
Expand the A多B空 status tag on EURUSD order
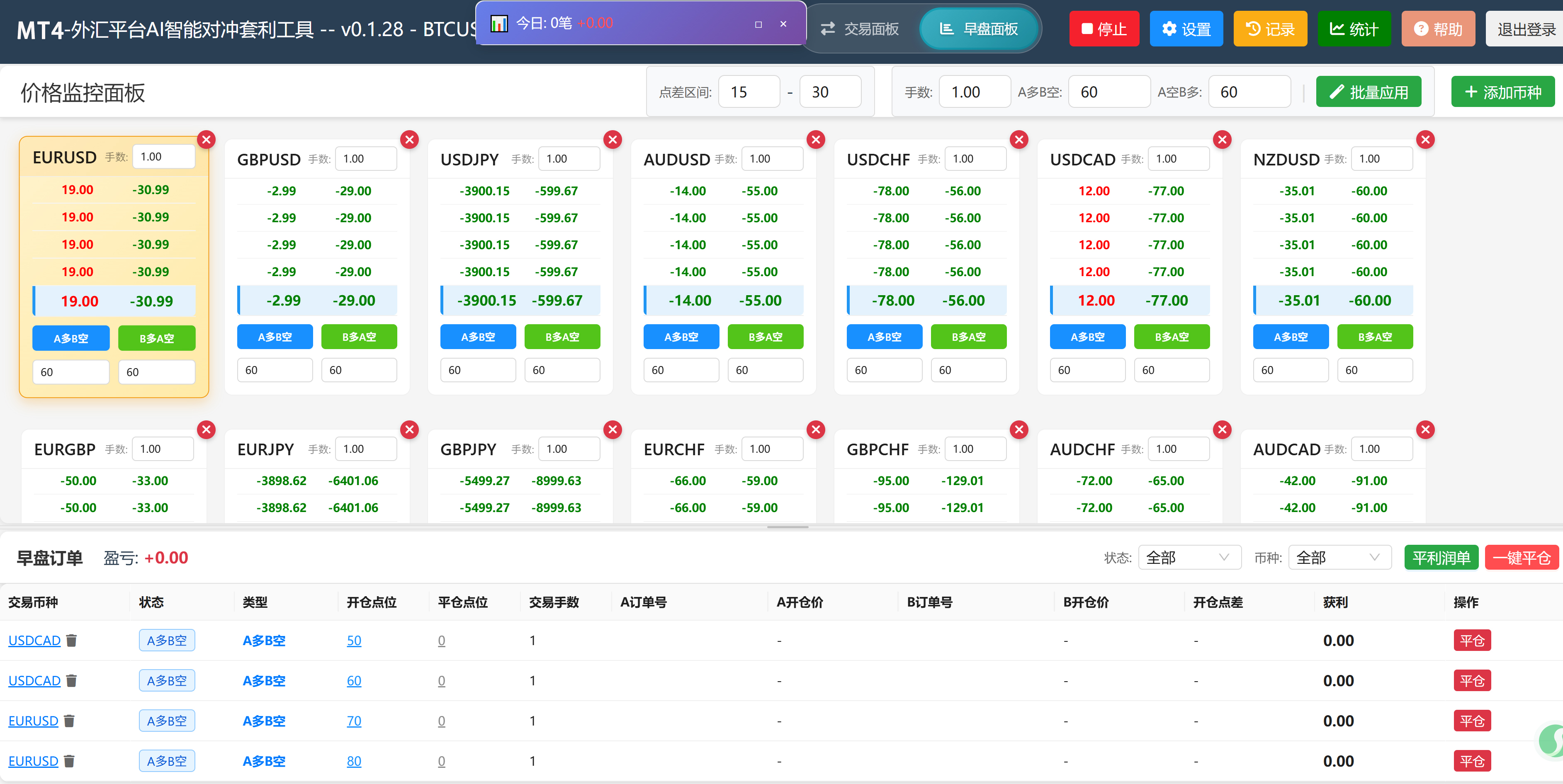click(x=167, y=721)
